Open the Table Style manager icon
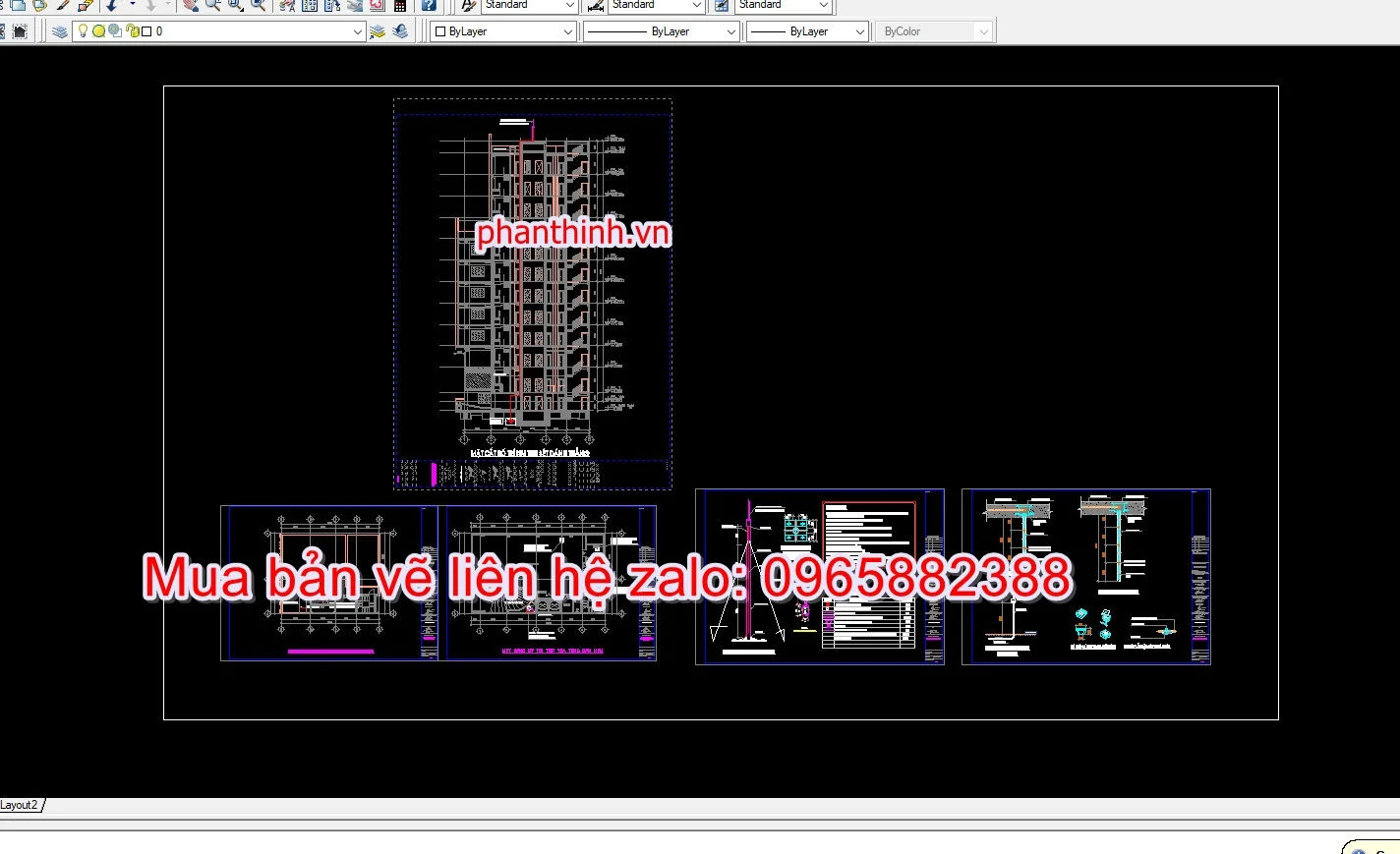Viewport: 1400px width, 854px height. pyautogui.click(x=722, y=5)
